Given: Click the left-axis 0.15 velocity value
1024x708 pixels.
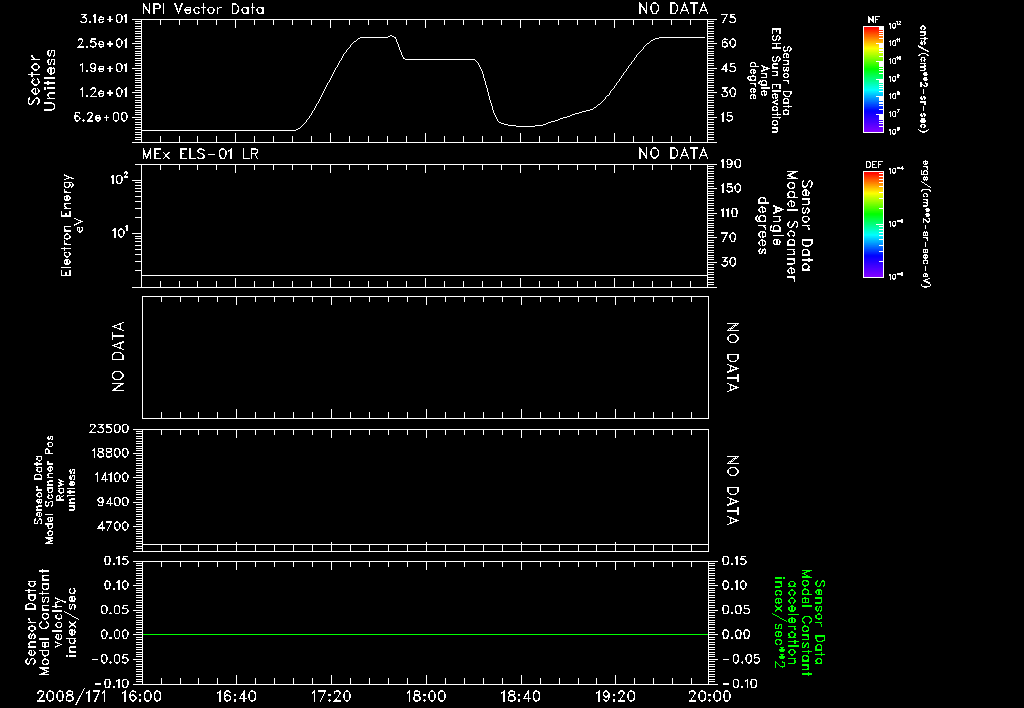Looking at the screenshot, I should pos(116,561).
